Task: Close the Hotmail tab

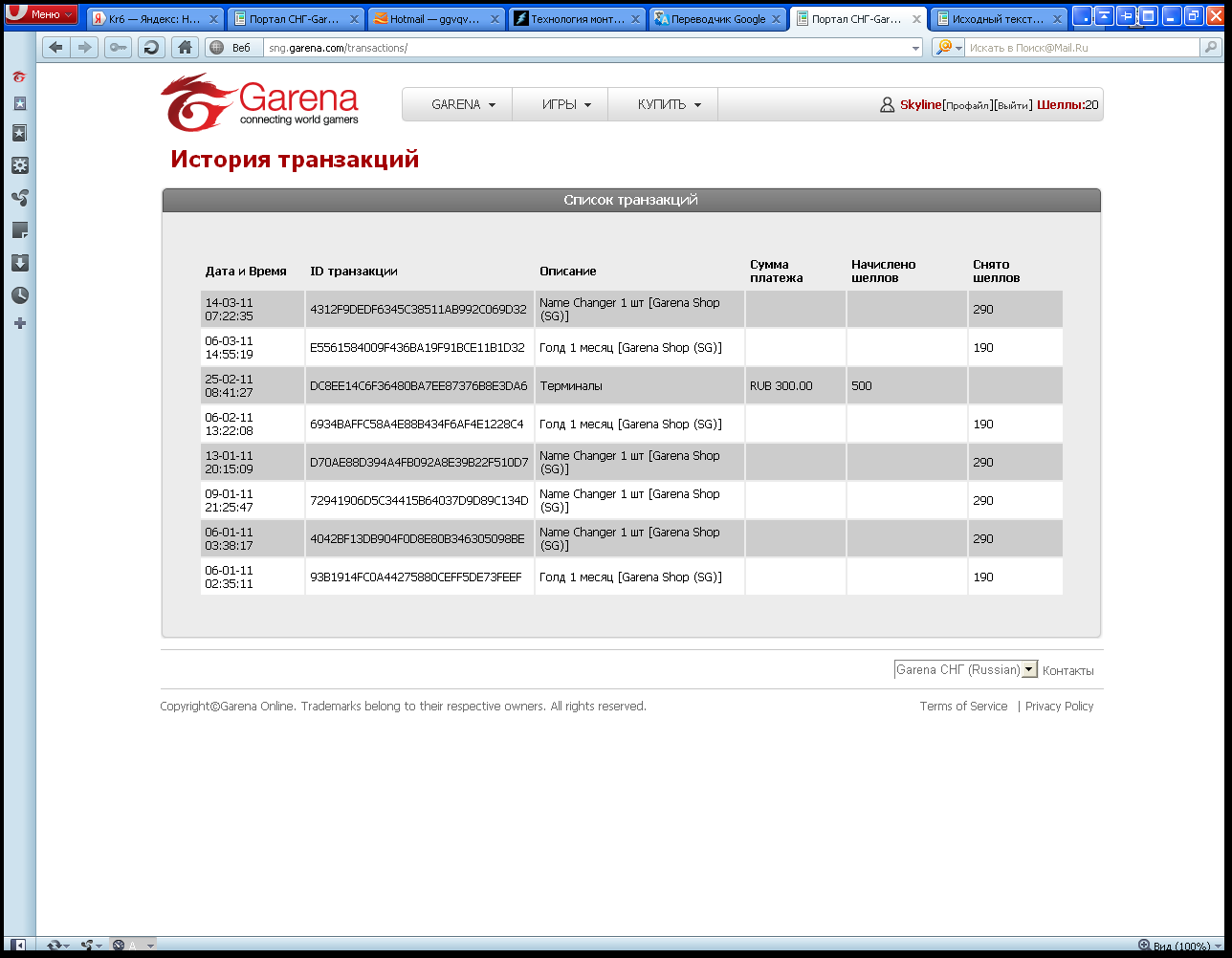Action: coord(495,19)
